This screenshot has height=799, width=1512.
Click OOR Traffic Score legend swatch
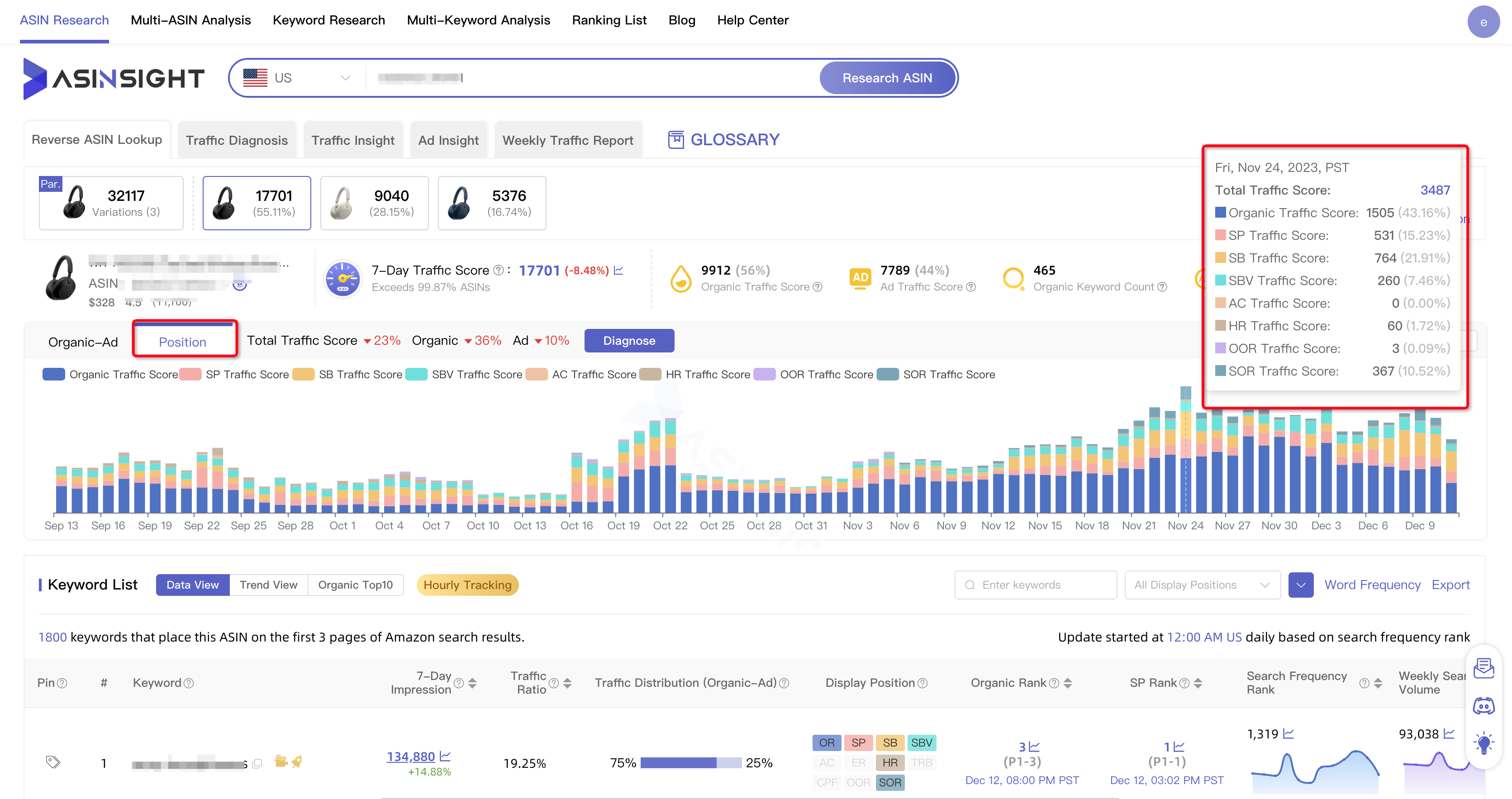click(764, 375)
